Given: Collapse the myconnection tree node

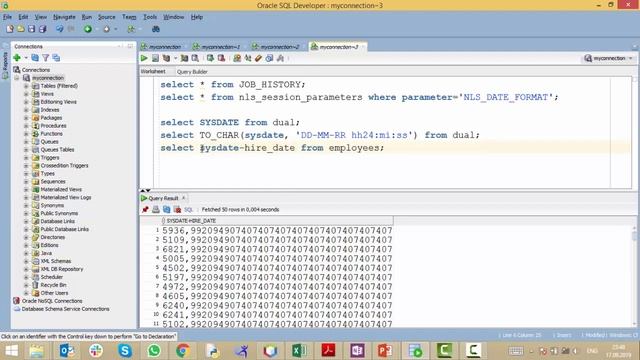Looking at the screenshot, I should 17,78.
